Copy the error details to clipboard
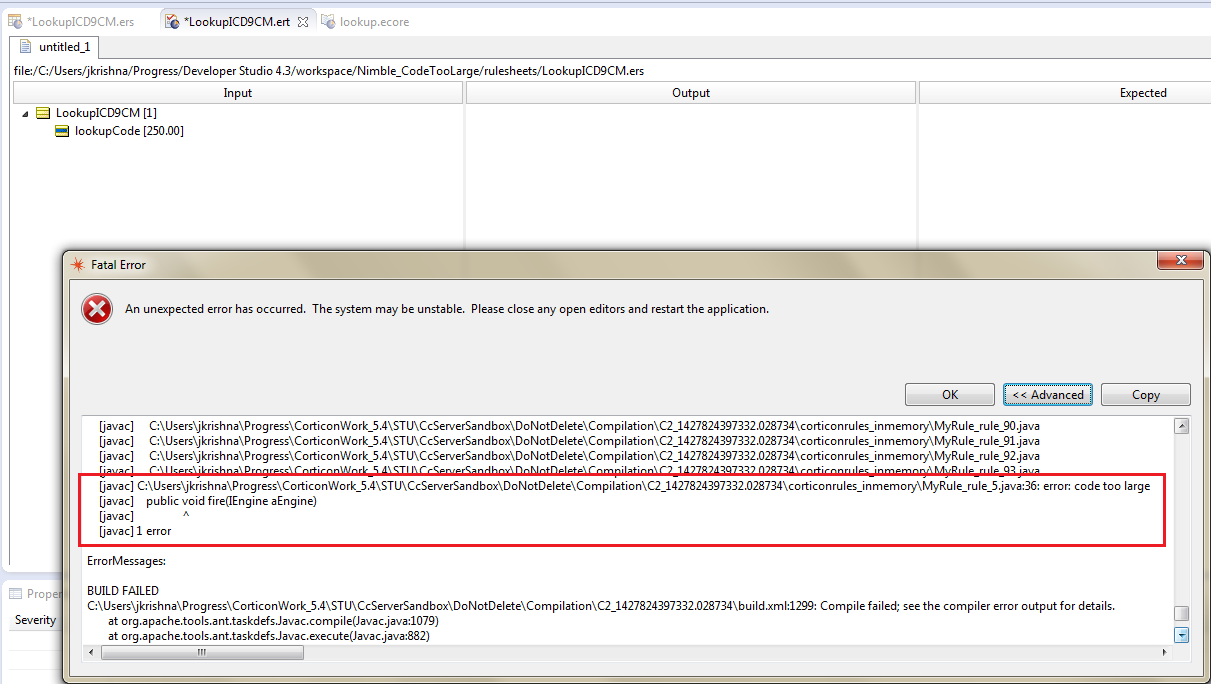Screen dimensions: 1211x684 tap(1145, 394)
